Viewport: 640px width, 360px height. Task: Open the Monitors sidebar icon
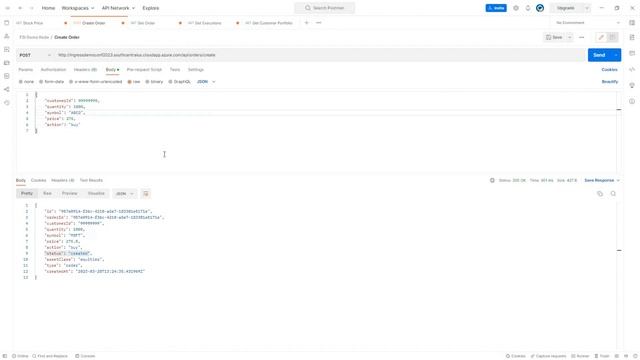pos(7,76)
